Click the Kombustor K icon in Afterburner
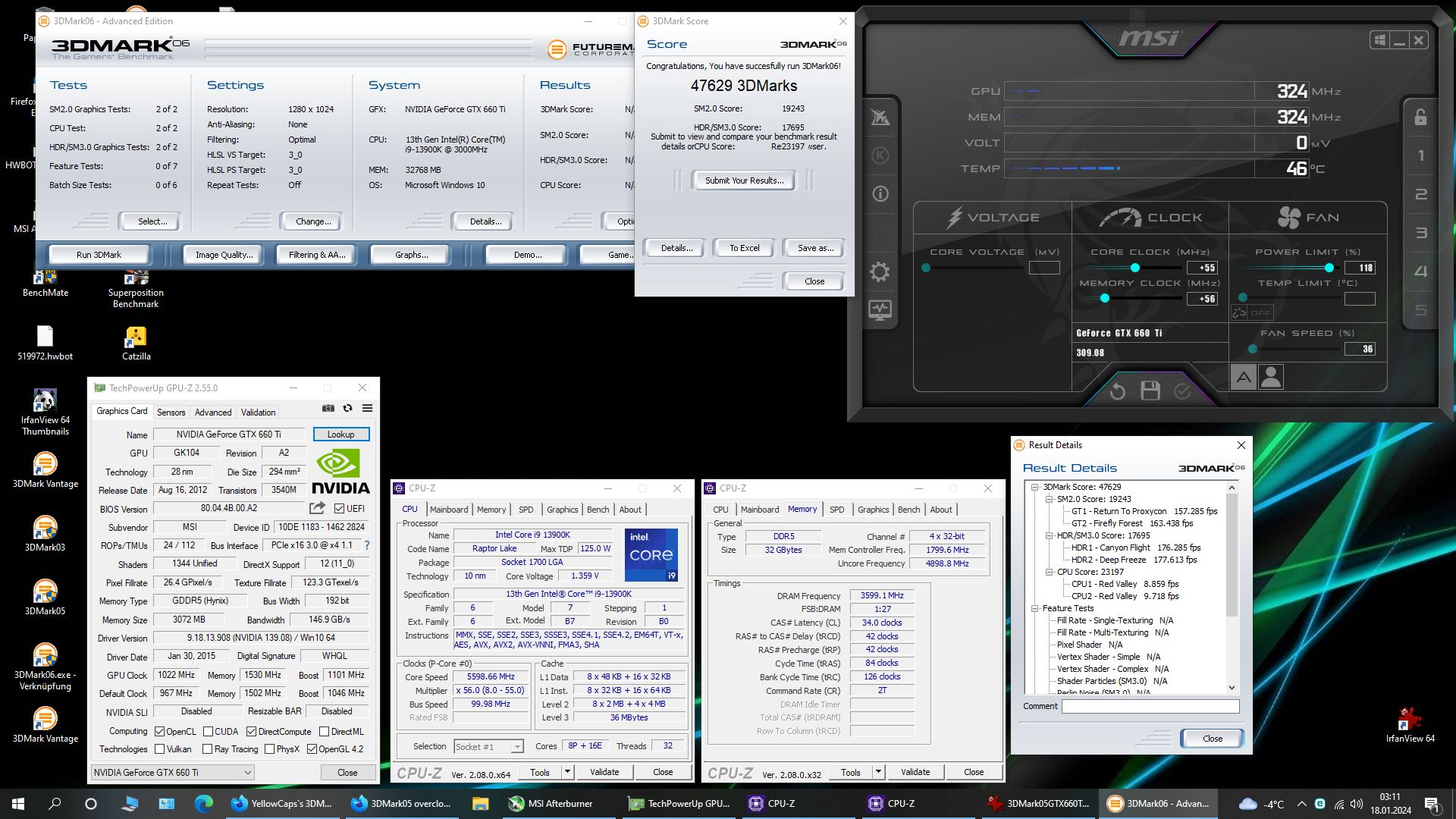 (x=880, y=155)
